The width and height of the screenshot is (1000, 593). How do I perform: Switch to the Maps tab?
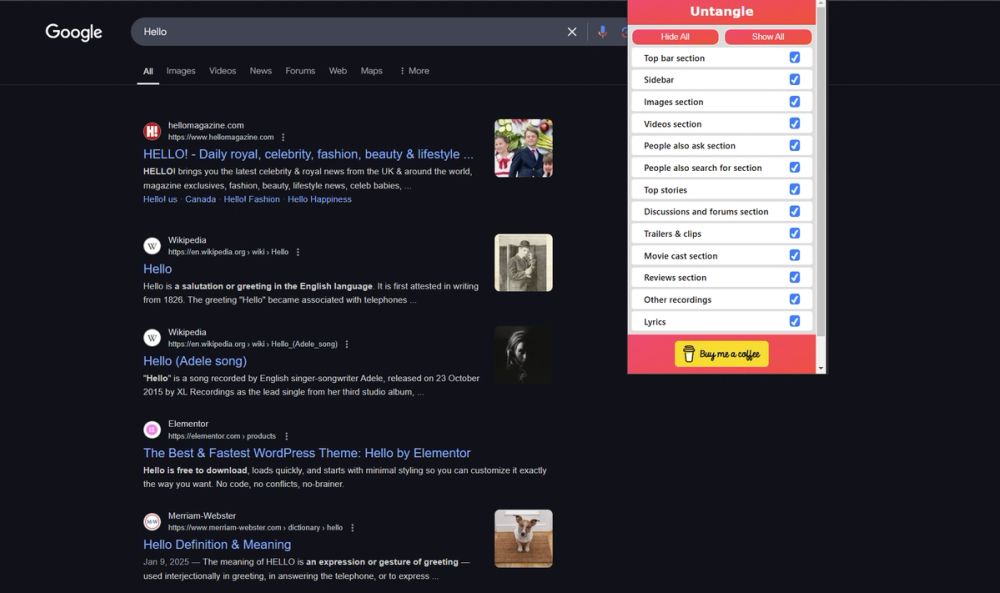(372, 71)
